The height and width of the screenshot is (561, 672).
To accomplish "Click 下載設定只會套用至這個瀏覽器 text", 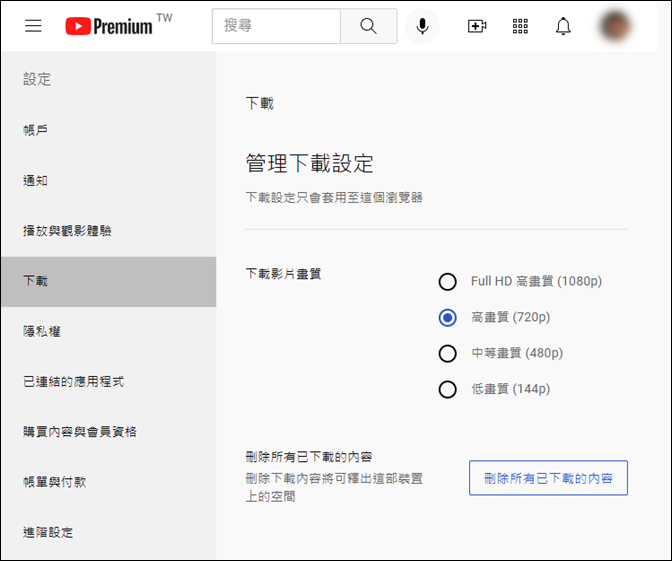I will coord(334,198).
